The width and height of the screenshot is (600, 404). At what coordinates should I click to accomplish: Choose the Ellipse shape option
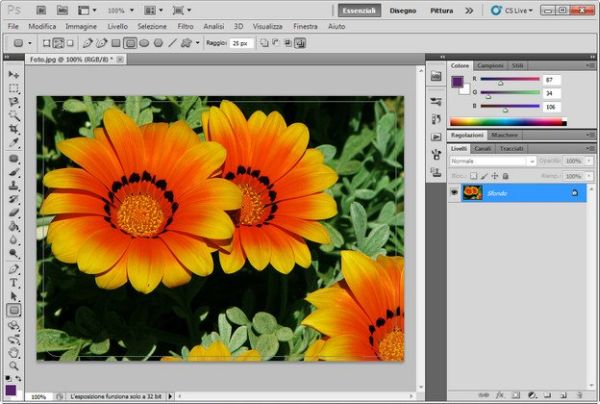pyautogui.click(x=144, y=43)
